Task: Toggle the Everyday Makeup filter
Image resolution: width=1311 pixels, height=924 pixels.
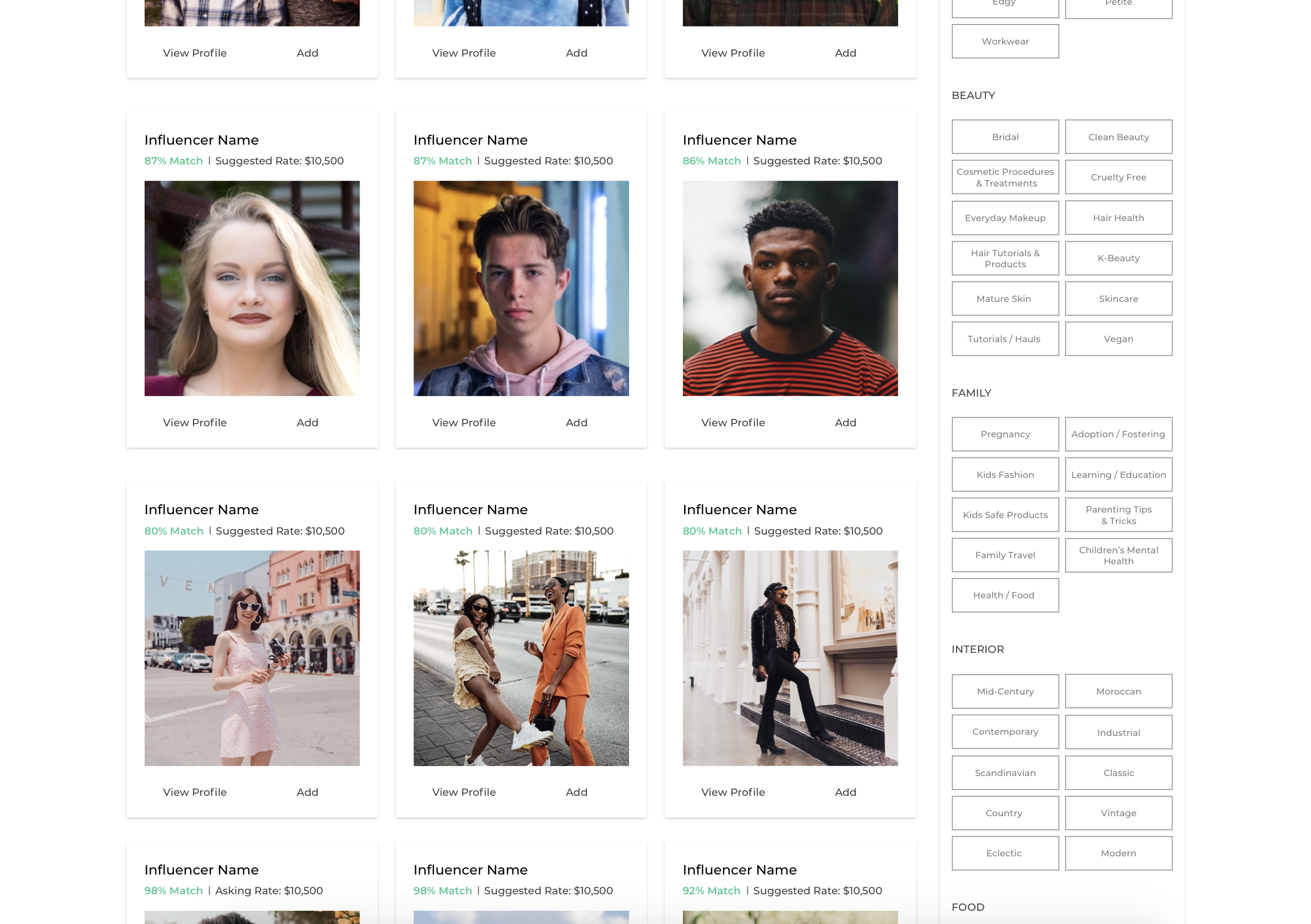Action: (x=1005, y=218)
